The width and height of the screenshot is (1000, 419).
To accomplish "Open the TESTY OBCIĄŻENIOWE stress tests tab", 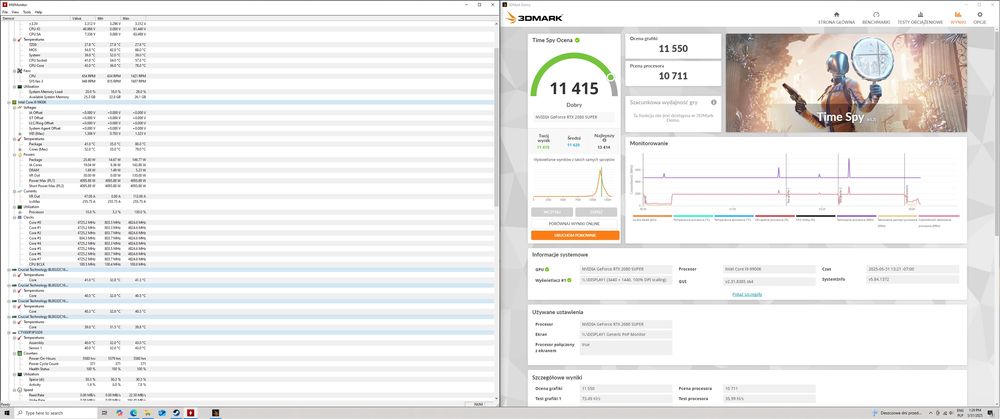I will click(920, 17).
